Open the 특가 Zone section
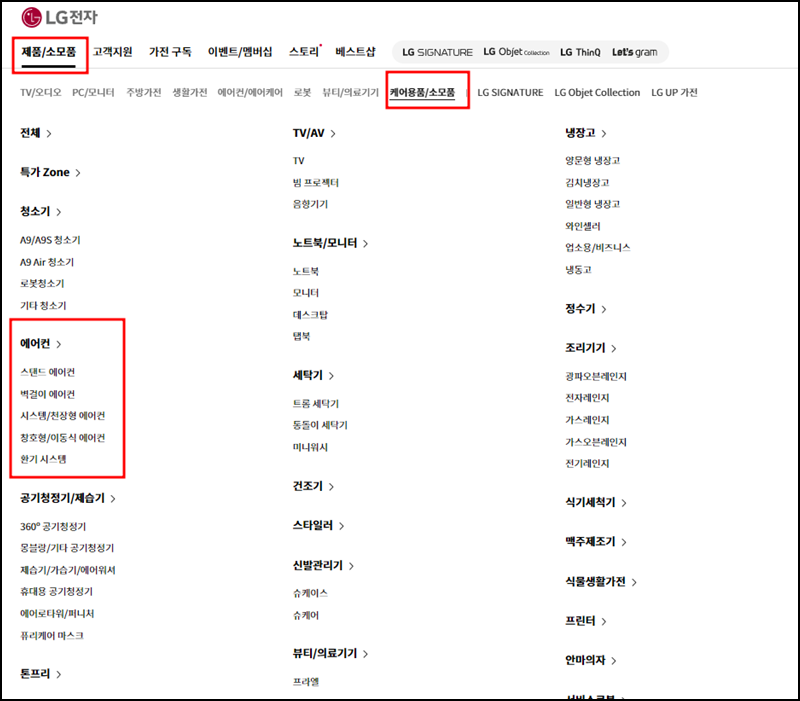800x701 pixels. point(47,171)
